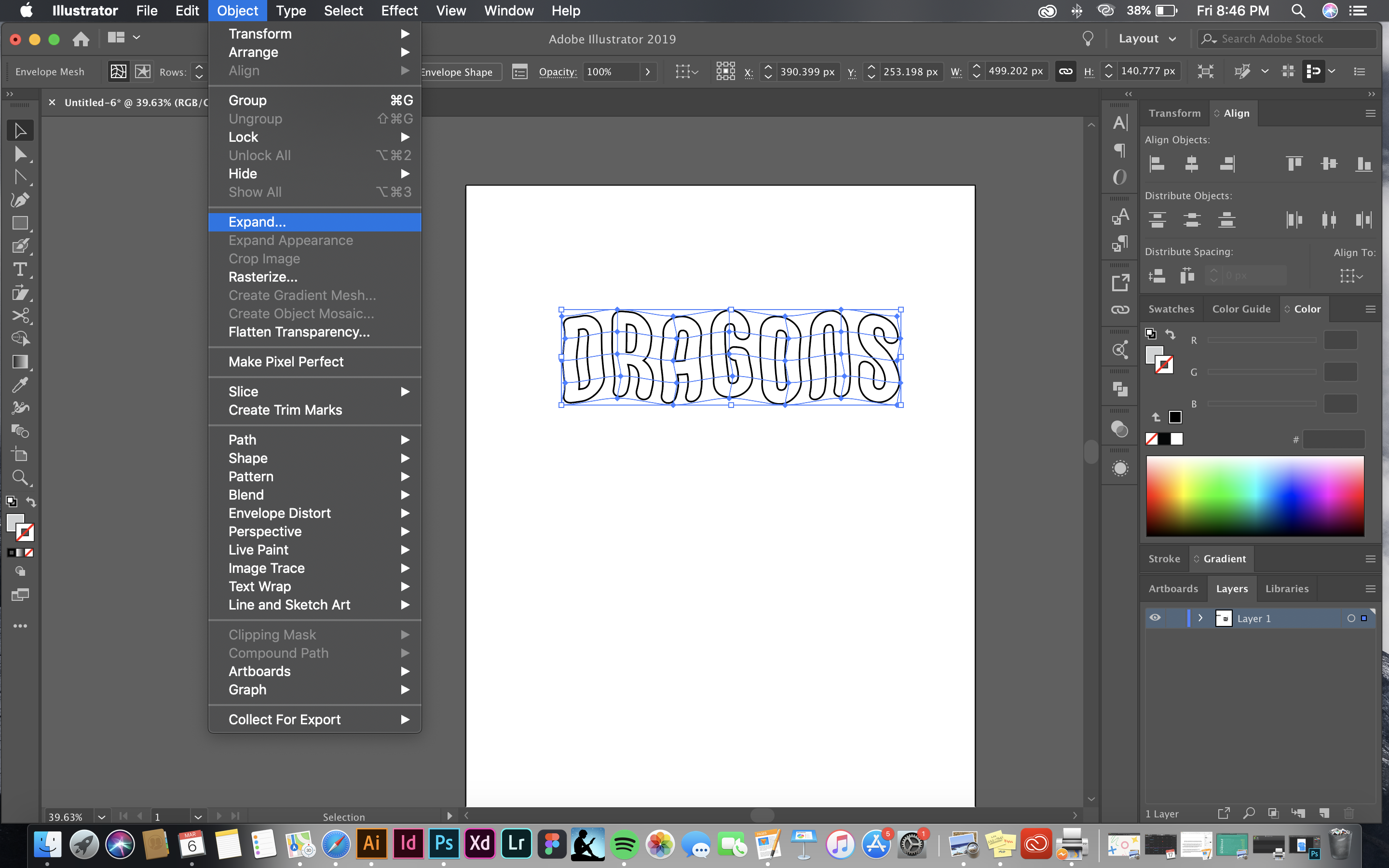
Task: Click Vertical Distribute Center icon
Action: tap(1192, 220)
